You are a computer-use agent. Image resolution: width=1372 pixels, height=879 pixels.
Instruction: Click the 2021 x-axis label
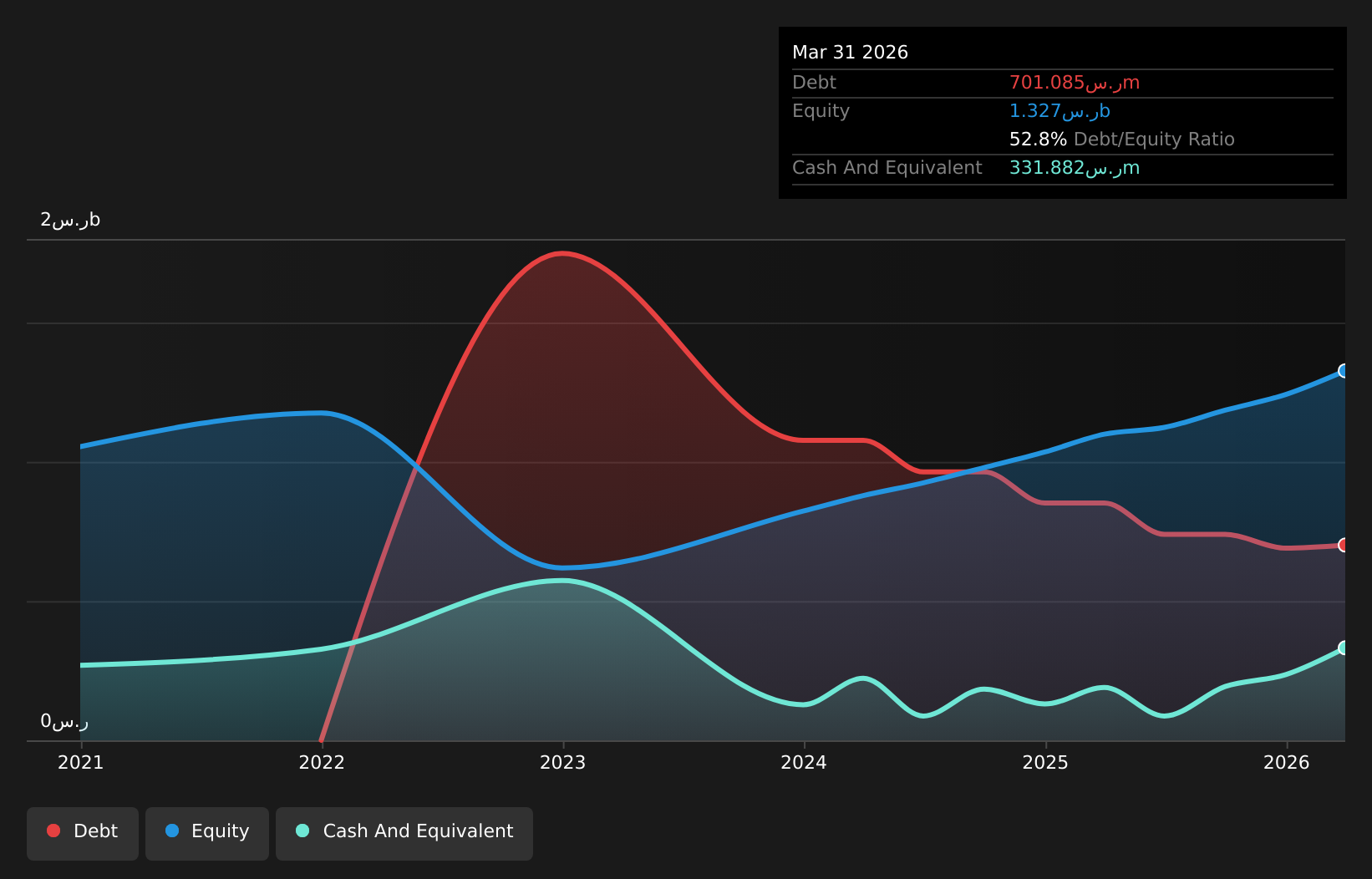(81, 762)
